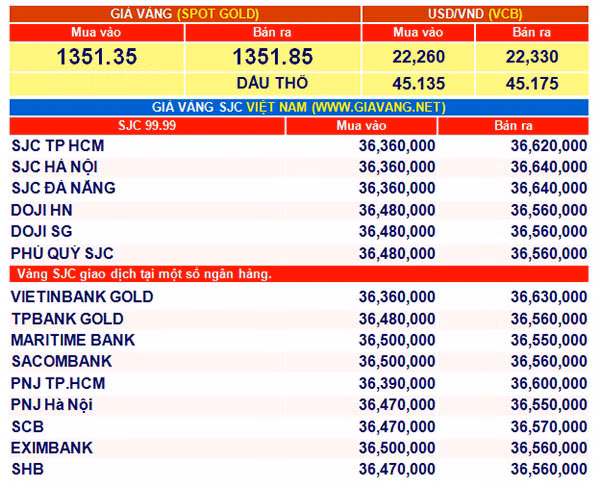600x488 pixels.
Task: Click EXIMBANK buy price 36,500,000
Action: tap(397, 448)
